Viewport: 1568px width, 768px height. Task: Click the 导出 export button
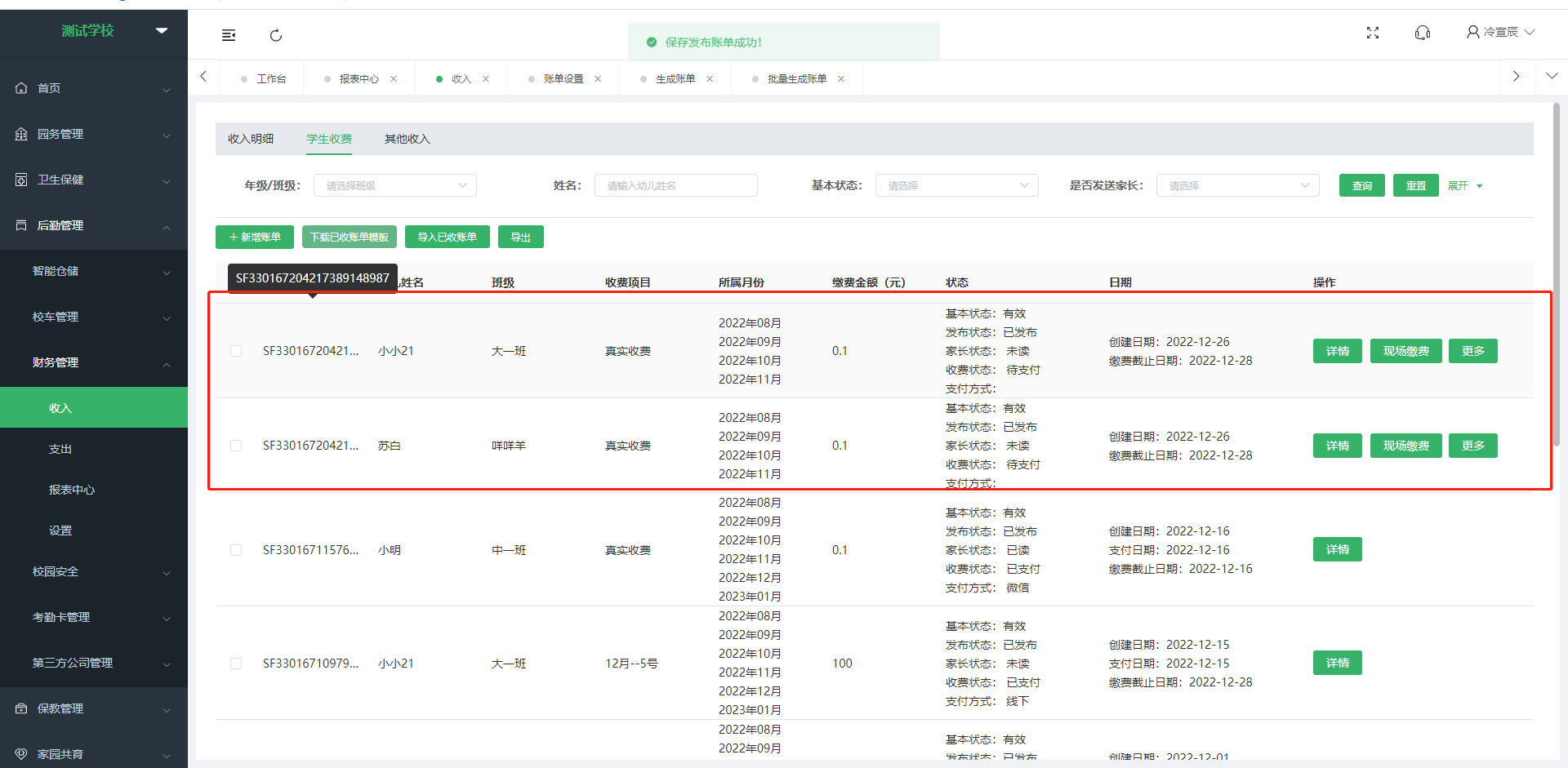click(521, 237)
